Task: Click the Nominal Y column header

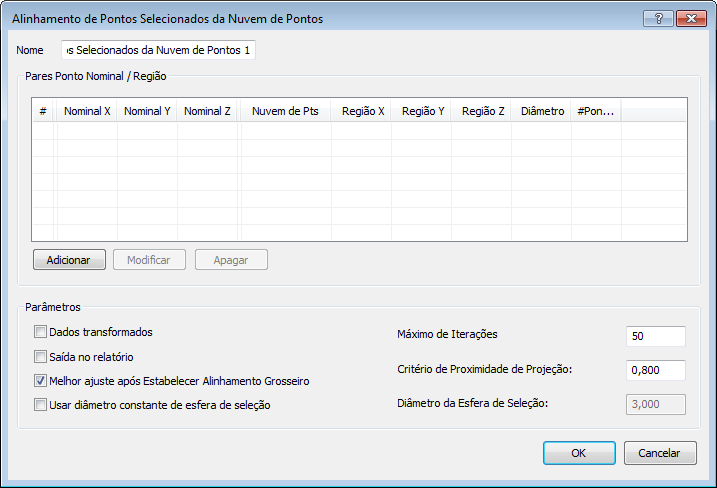Action: (x=147, y=111)
